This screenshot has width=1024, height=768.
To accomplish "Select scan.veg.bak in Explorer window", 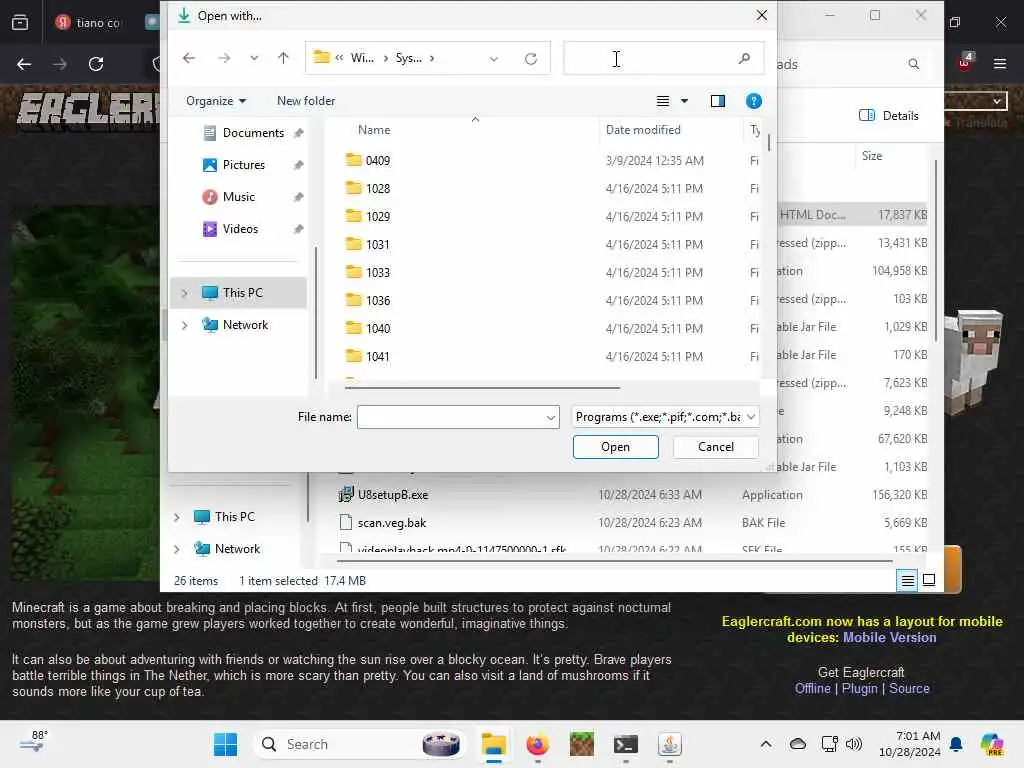I will click(x=391, y=523).
